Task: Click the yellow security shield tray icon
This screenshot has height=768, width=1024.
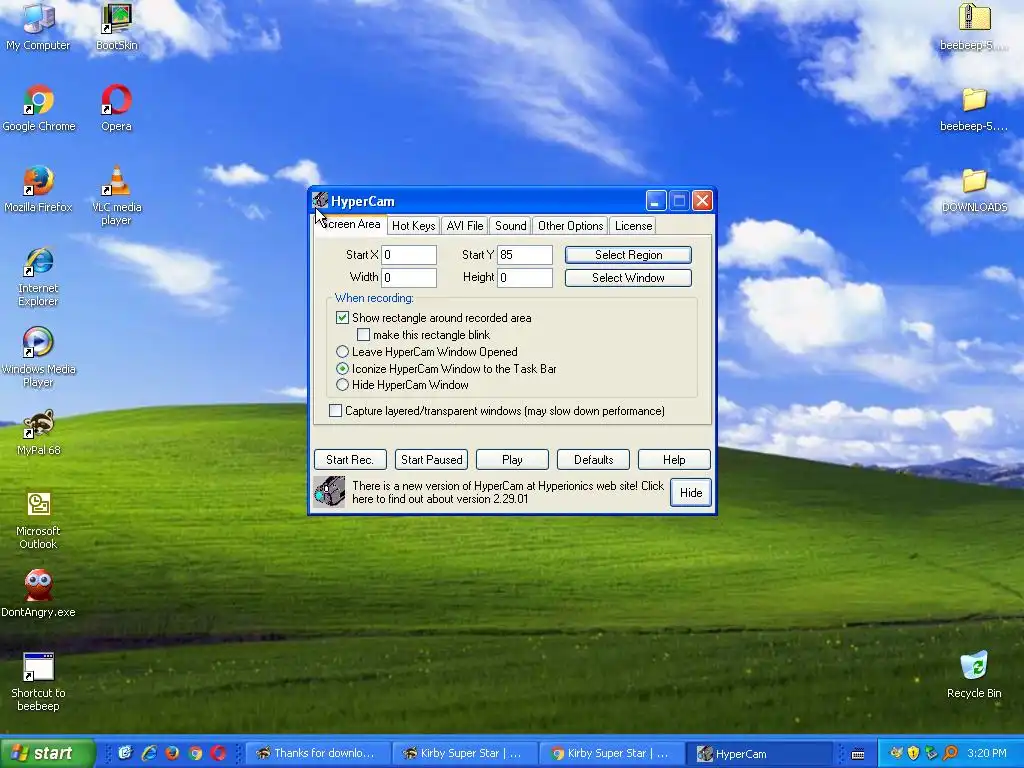Action: tap(914, 753)
